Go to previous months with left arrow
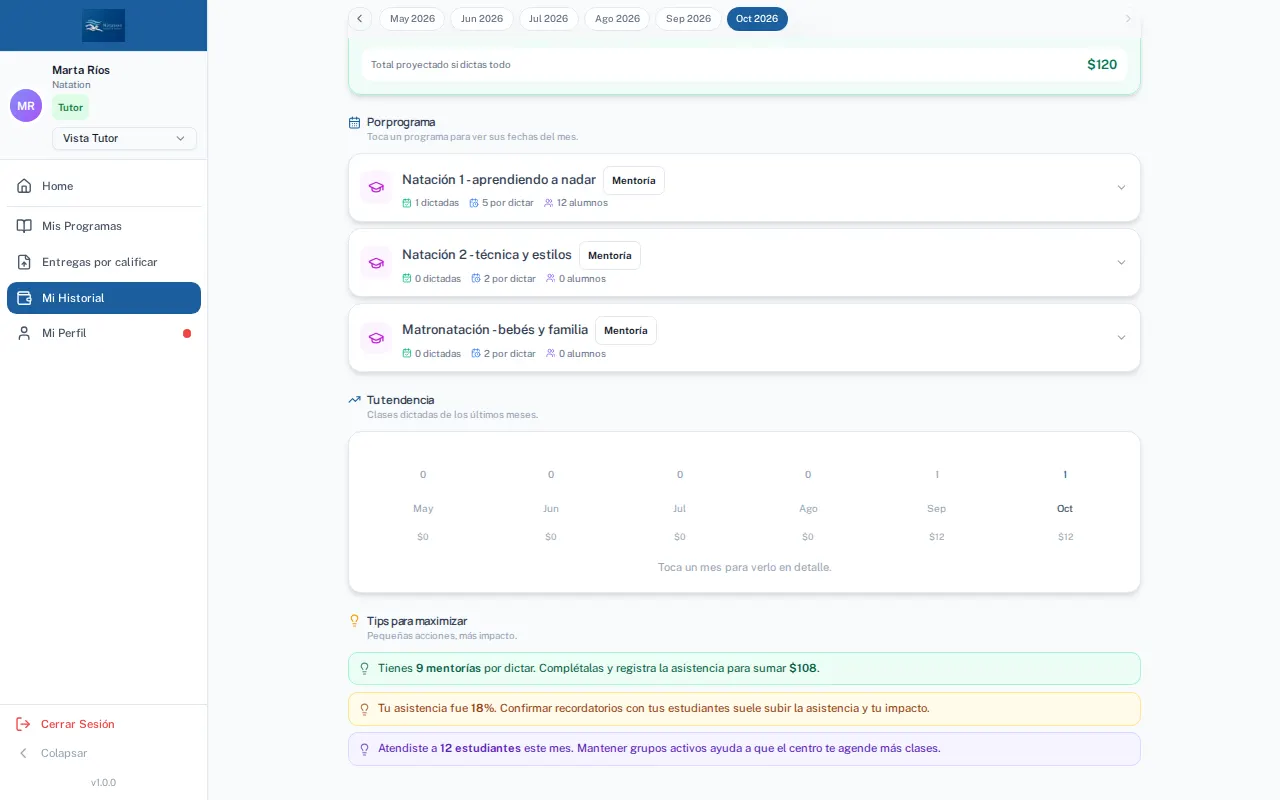 (x=360, y=19)
